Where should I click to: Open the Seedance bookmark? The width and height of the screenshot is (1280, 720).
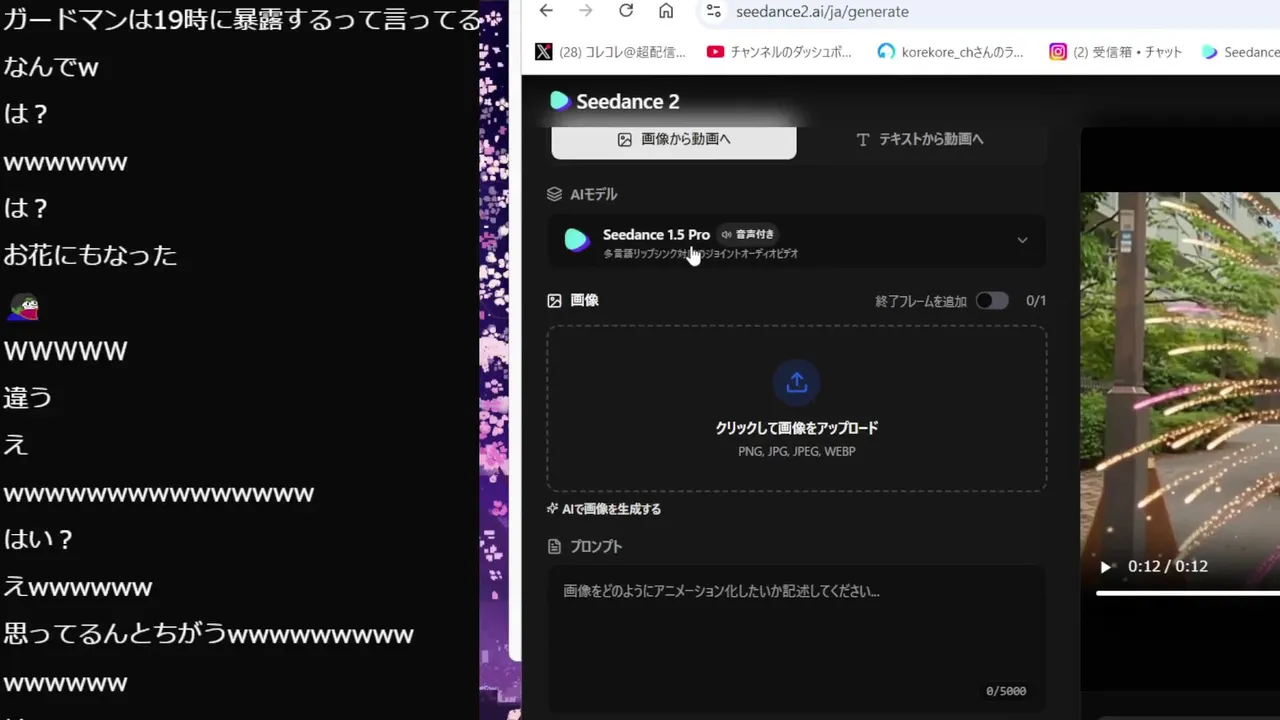(1240, 52)
